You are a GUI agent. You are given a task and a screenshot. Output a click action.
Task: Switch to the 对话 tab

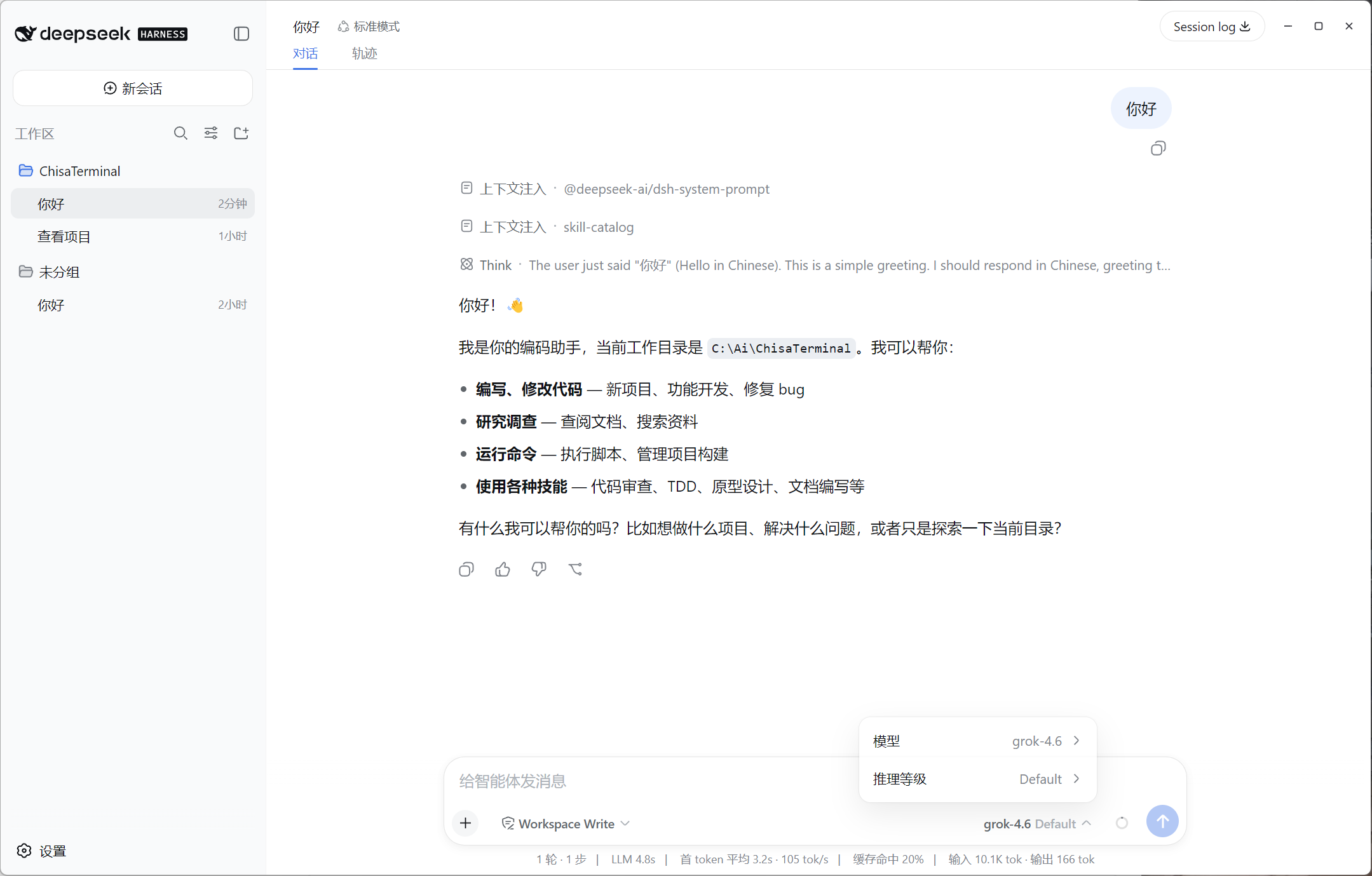click(305, 53)
